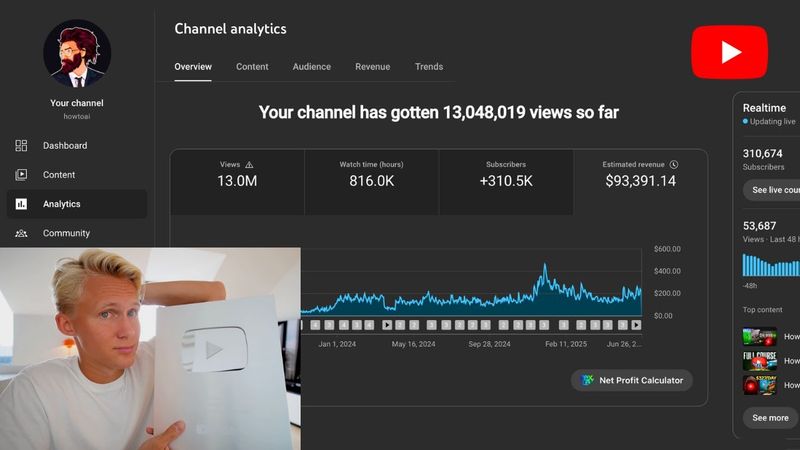Switch to the Content analytics tab
Viewport: 800px width, 450px height.
click(x=252, y=67)
